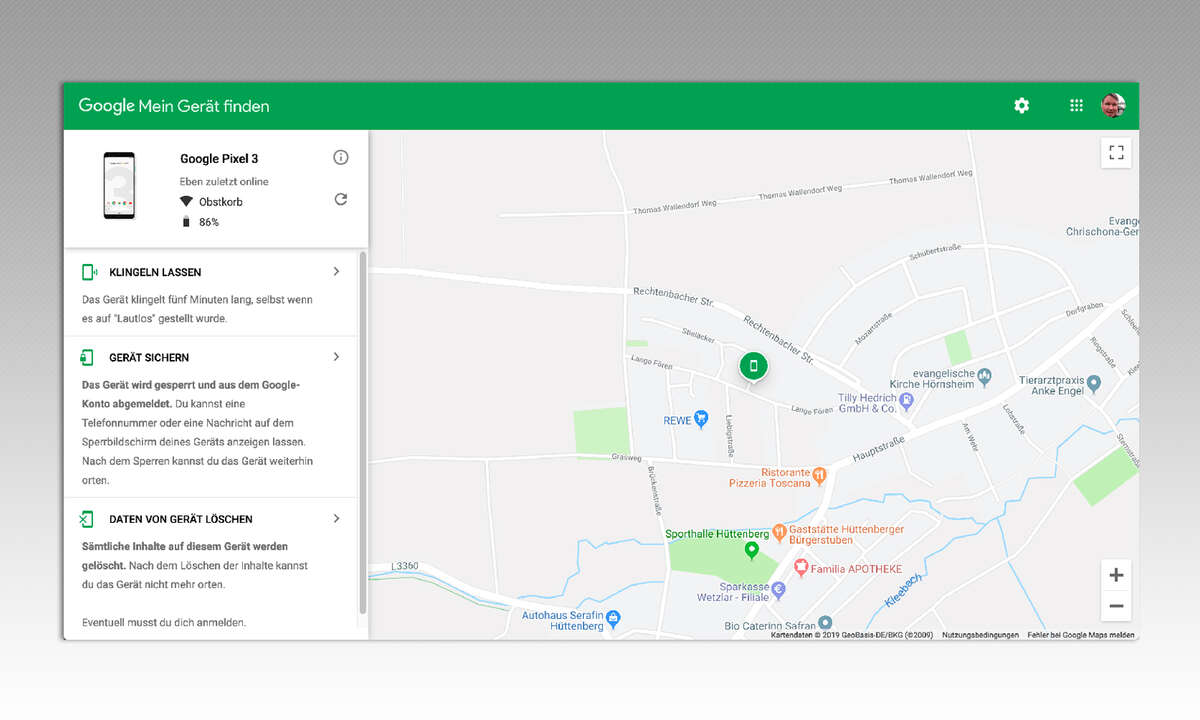Click the side panel vertical scrollbar
This screenshot has height=720, width=1200.
(363, 432)
